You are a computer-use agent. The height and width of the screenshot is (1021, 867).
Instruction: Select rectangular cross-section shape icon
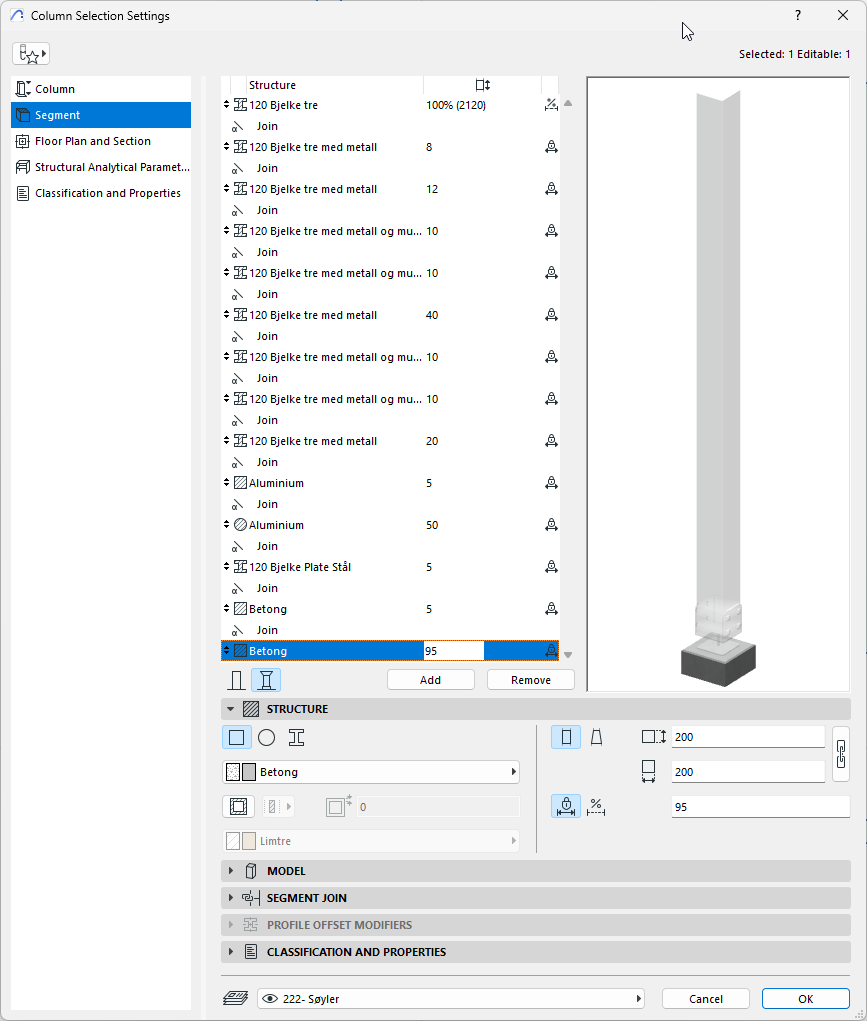coord(236,738)
